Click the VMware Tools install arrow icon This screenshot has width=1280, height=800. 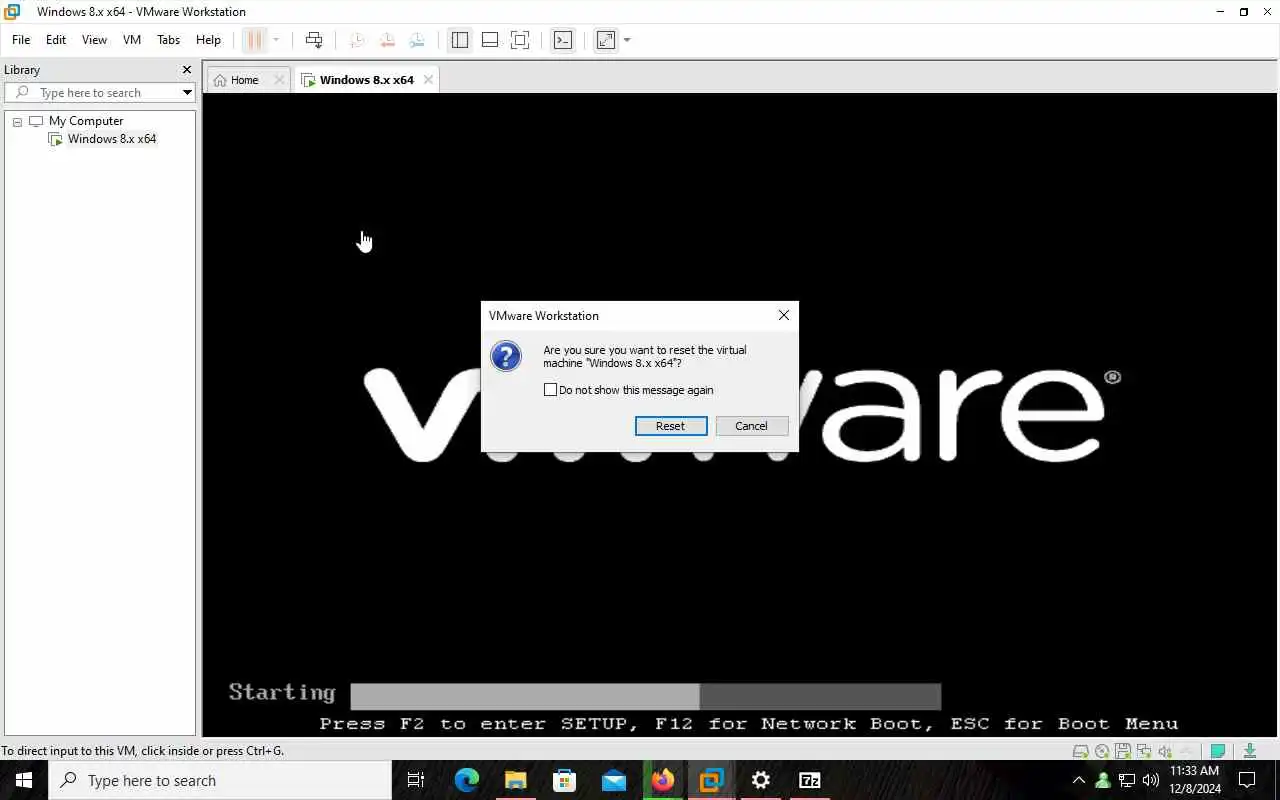click(1250, 751)
